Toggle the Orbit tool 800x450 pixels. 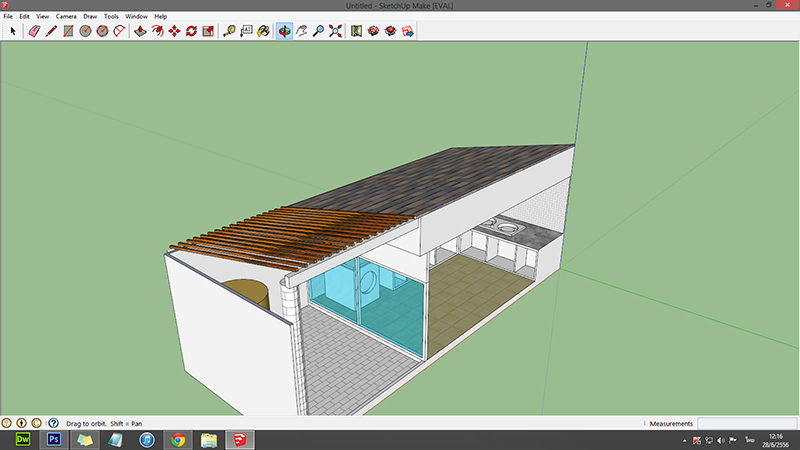point(284,31)
